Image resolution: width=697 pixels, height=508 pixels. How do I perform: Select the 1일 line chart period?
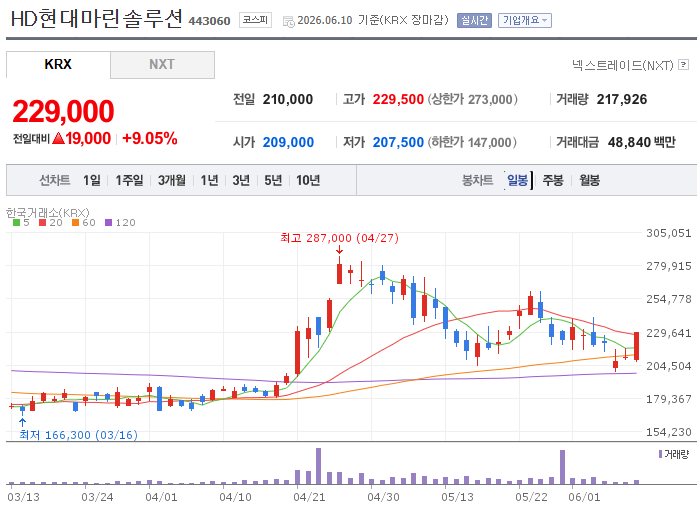[92, 180]
